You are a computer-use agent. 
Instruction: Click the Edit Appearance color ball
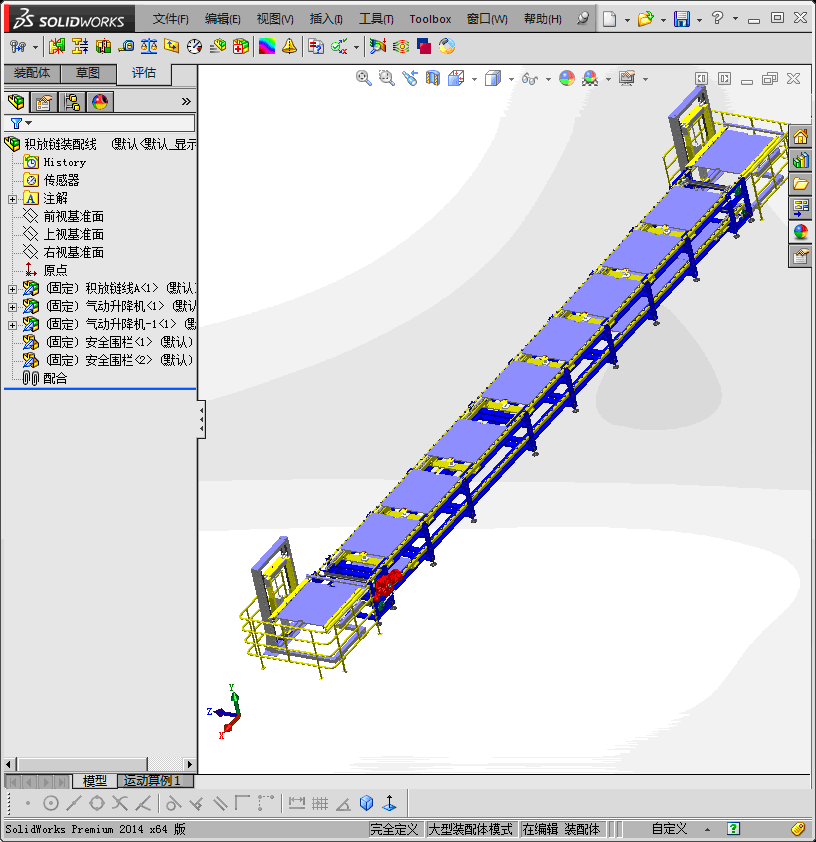point(567,78)
